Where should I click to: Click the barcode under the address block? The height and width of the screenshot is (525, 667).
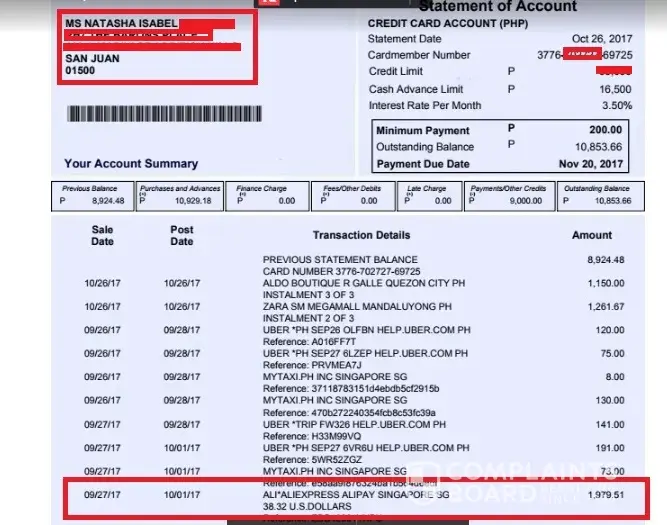click(164, 114)
